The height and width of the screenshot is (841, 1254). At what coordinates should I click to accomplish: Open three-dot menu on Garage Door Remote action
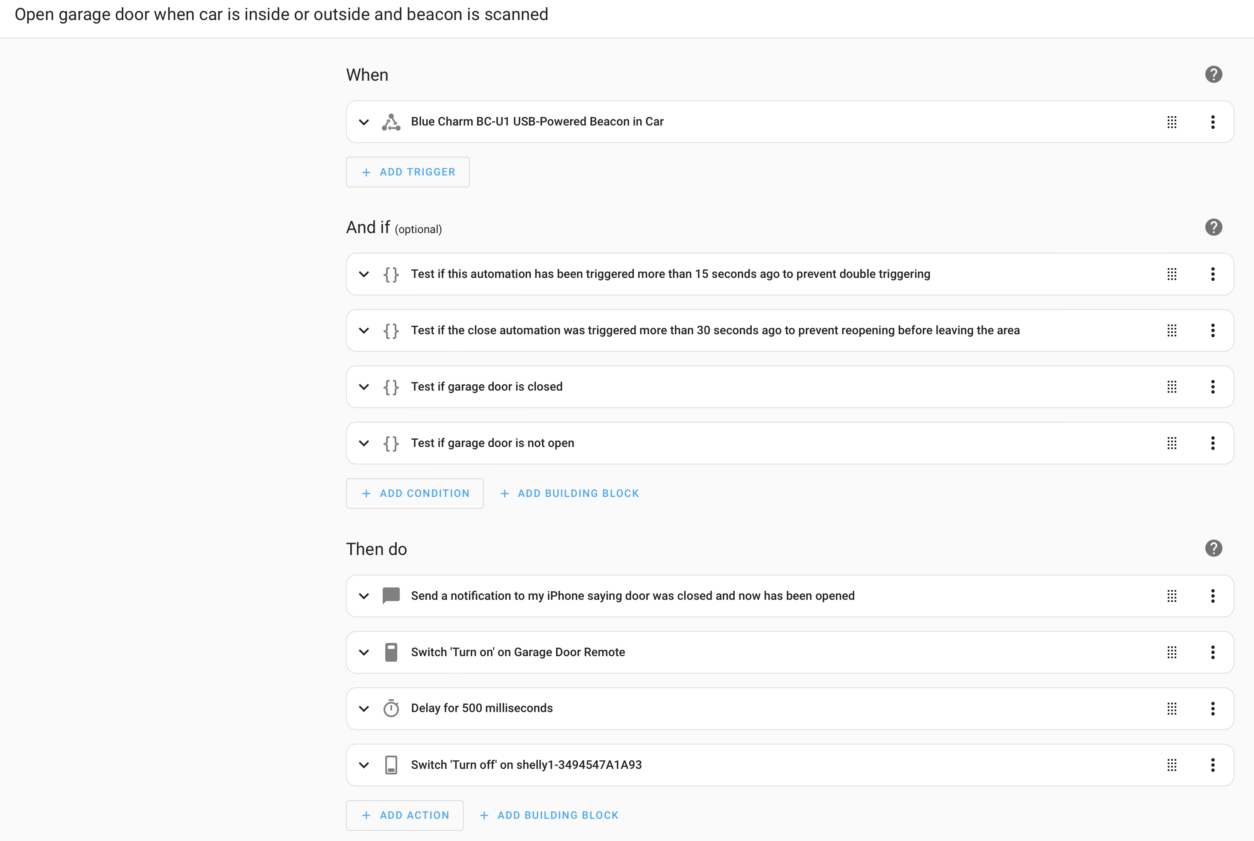coord(1212,652)
